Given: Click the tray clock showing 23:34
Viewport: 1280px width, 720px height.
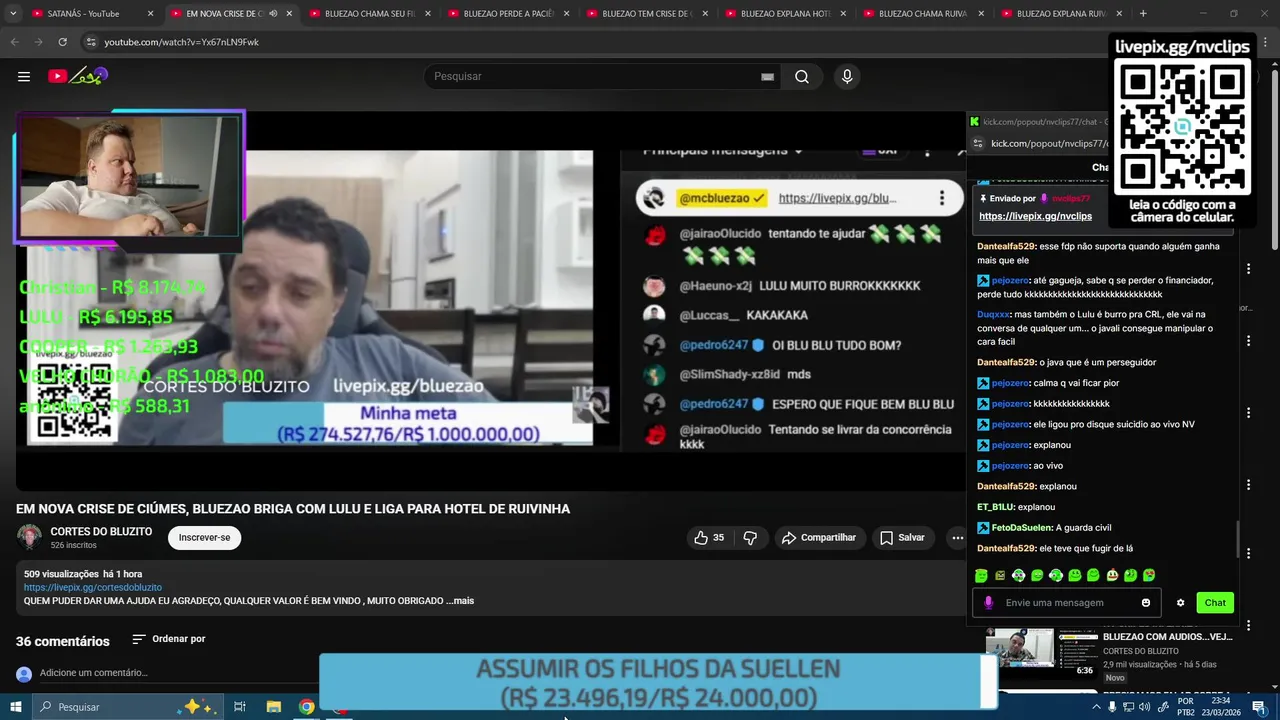Looking at the screenshot, I should (x=1220, y=701).
